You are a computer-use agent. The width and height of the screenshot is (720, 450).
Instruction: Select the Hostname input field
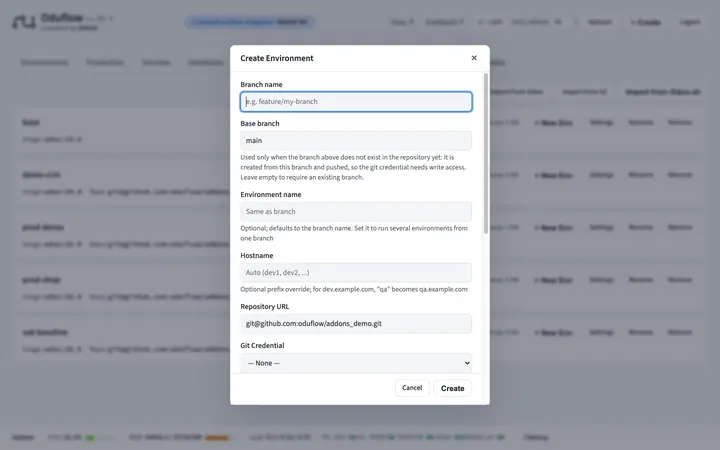click(x=356, y=273)
